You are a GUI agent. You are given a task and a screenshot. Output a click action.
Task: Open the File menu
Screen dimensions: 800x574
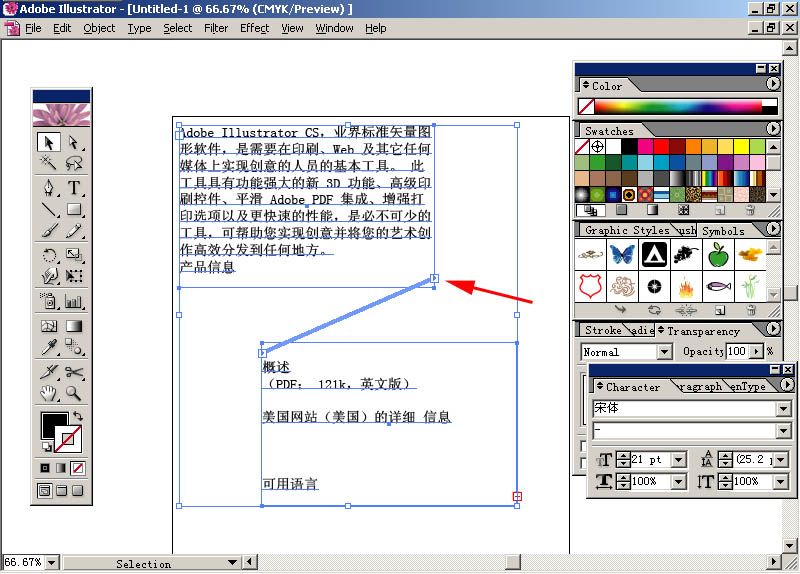coord(33,29)
